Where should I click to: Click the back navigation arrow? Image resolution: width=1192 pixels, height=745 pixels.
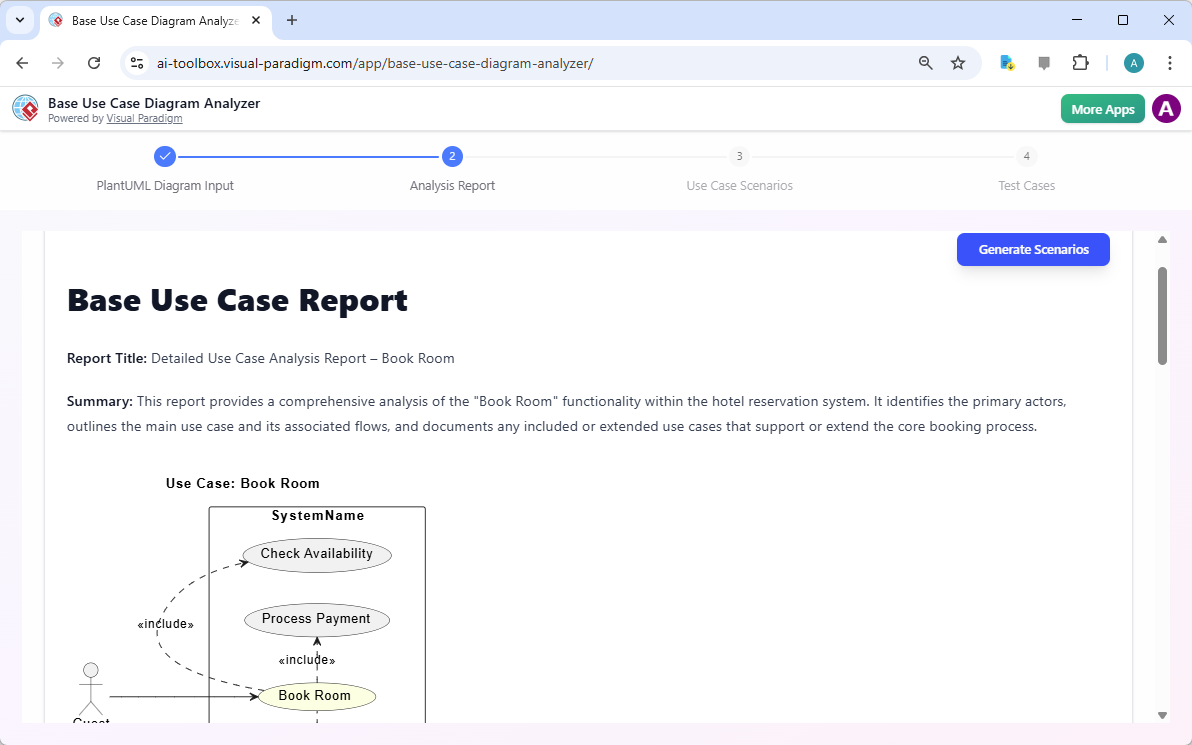pos(22,62)
